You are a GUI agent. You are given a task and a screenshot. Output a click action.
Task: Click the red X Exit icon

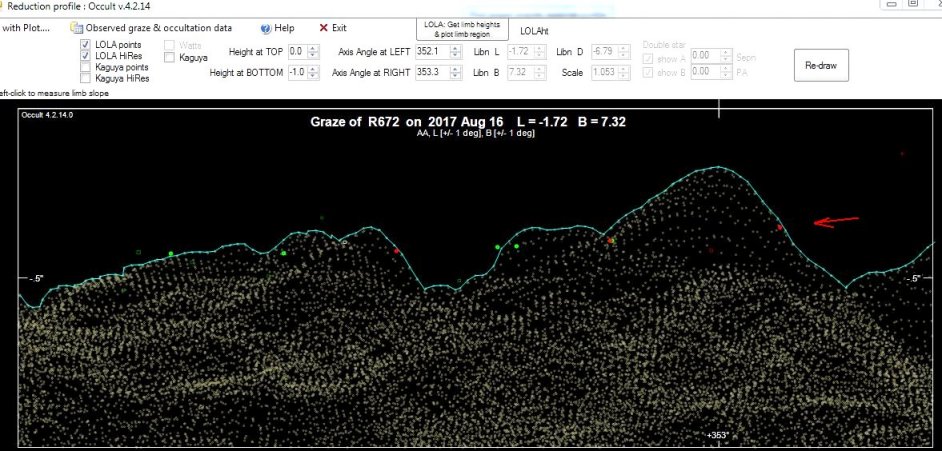(323, 28)
